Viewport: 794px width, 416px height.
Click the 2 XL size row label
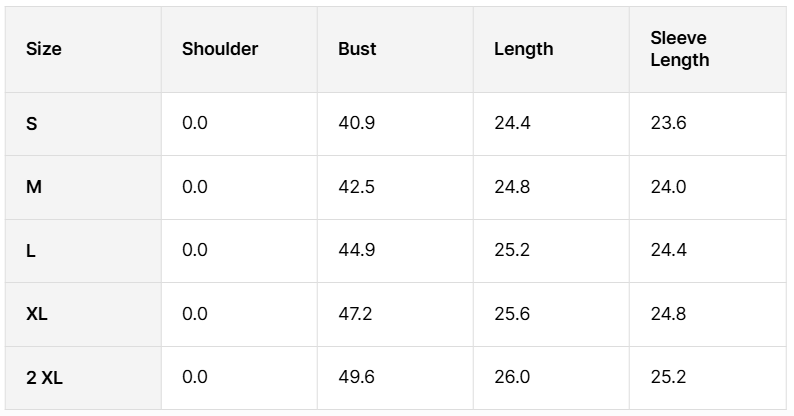tap(45, 378)
